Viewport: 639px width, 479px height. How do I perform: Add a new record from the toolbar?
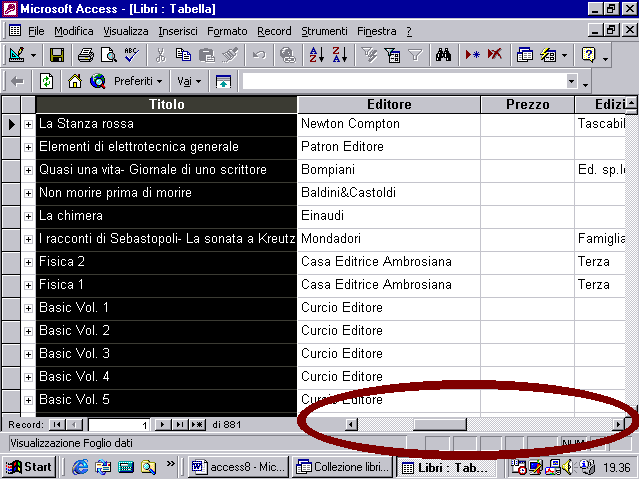coord(472,55)
